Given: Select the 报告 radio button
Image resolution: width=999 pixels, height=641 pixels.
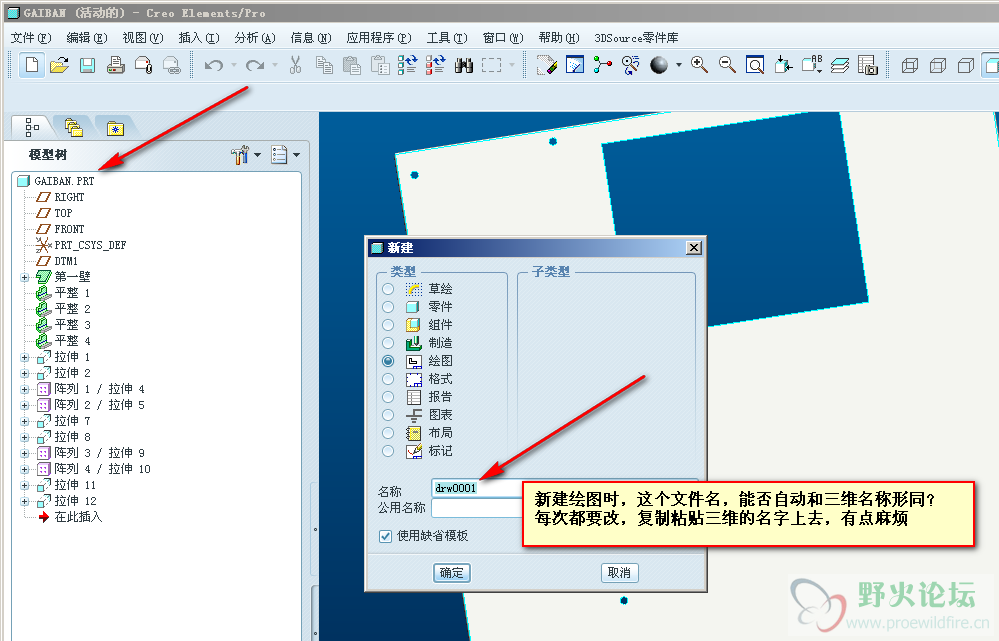Looking at the screenshot, I should (x=388, y=397).
